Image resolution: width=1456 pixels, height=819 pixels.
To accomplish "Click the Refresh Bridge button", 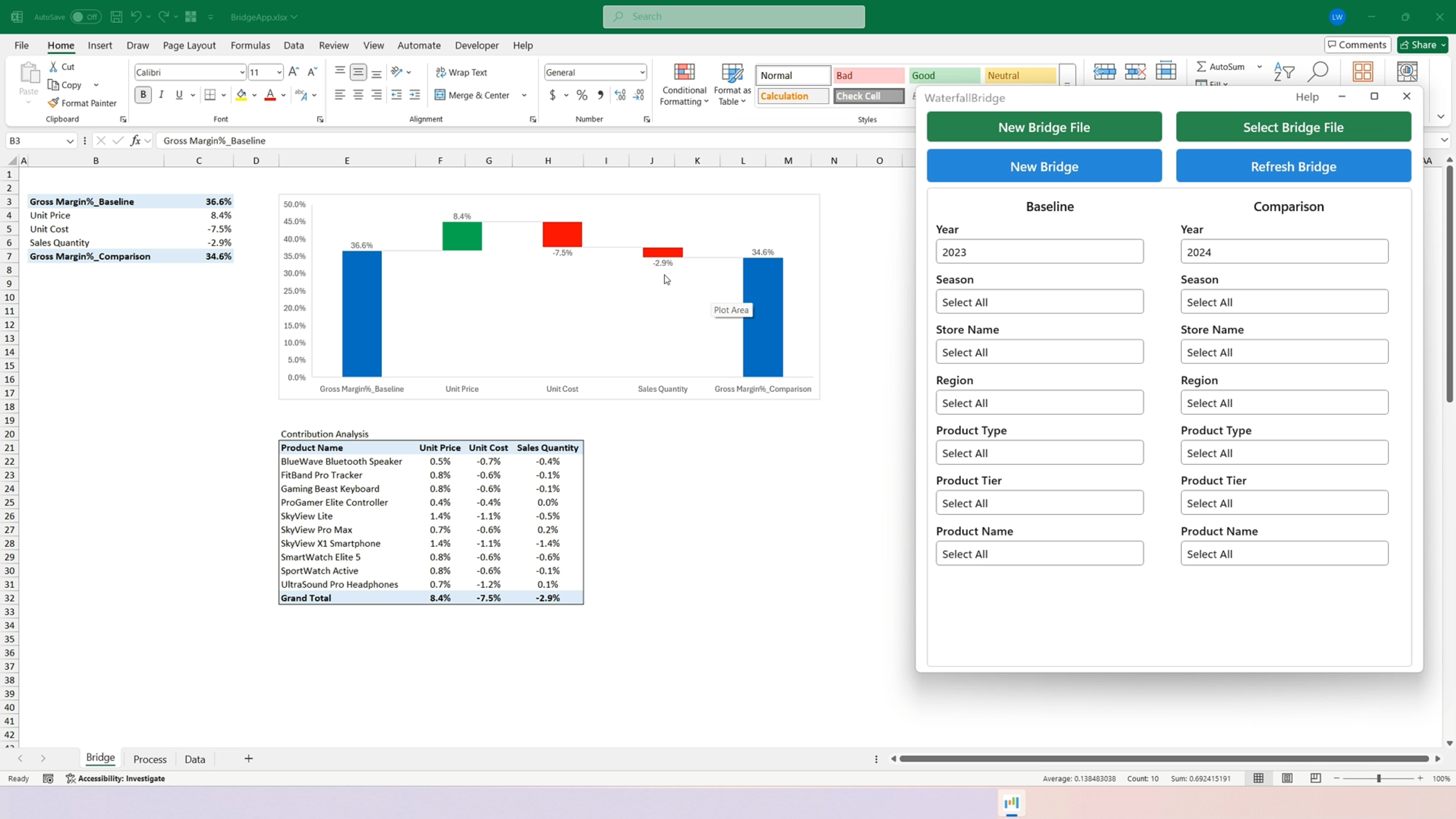I will [x=1293, y=166].
